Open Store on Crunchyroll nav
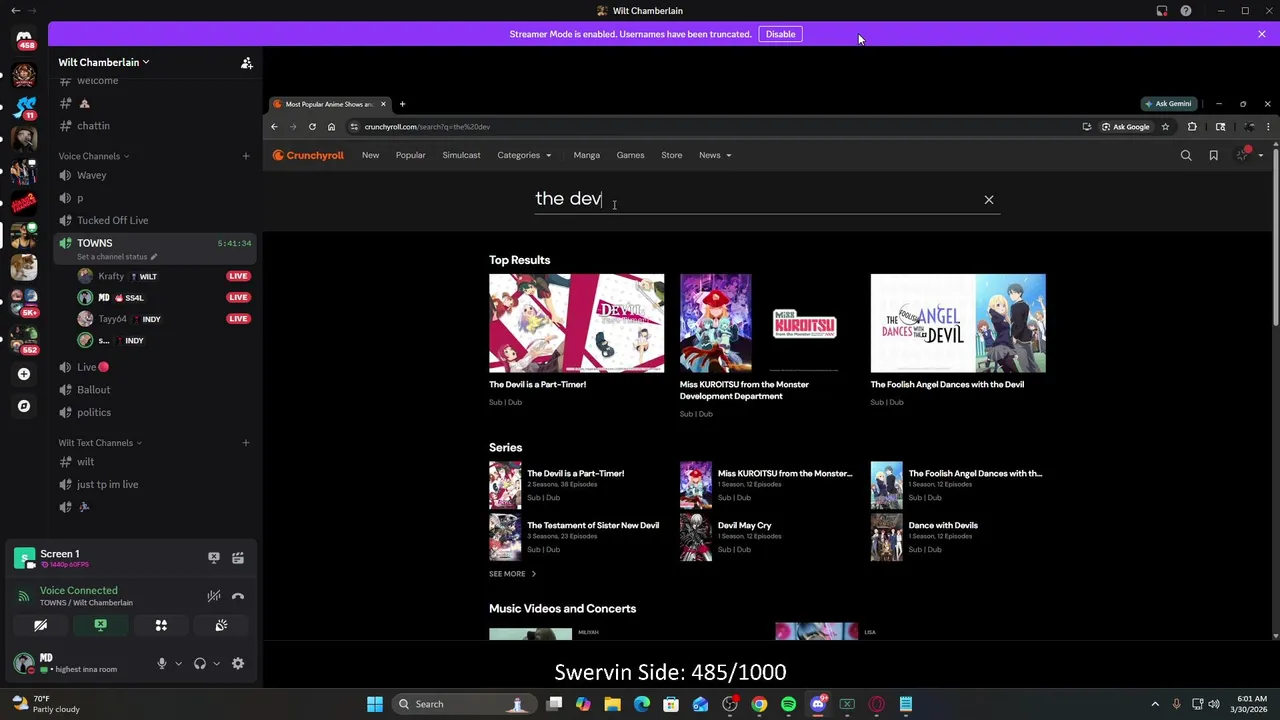1280x720 pixels. click(671, 155)
